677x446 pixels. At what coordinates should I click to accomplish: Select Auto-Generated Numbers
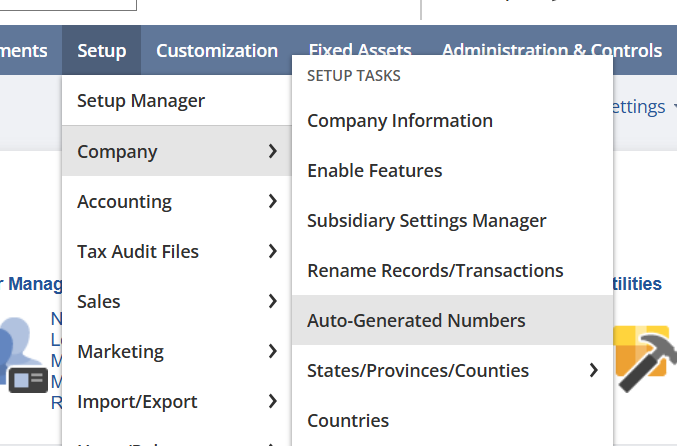[416, 321]
